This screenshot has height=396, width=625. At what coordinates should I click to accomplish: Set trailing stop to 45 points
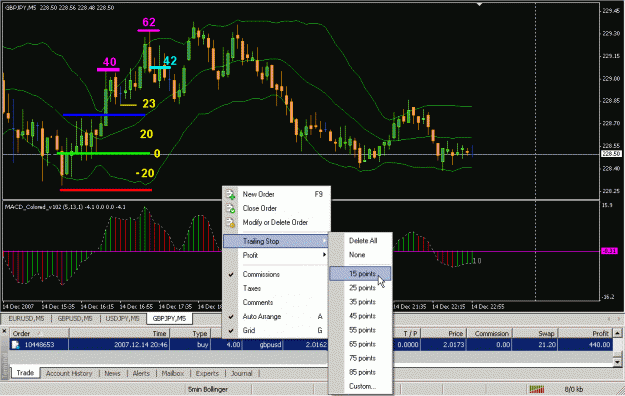click(361, 316)
